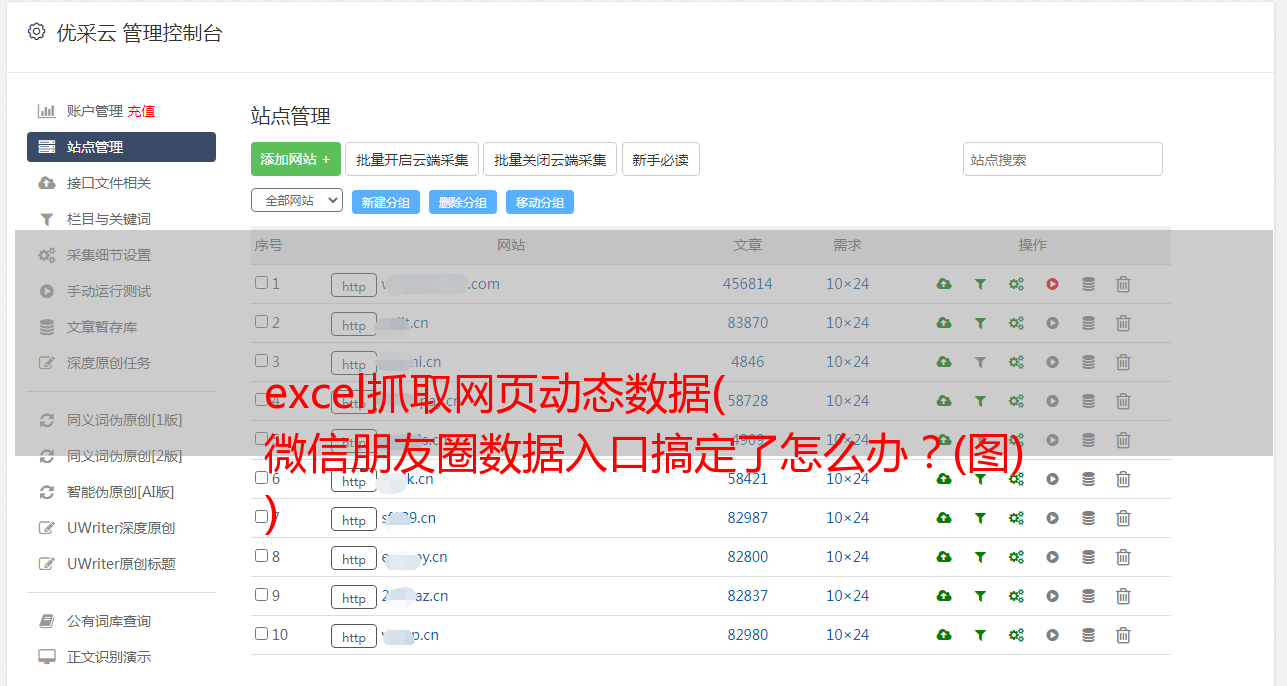Open 深度原创任务 in the sidebar
This screenshot has width=1287, height=686.
tap(109, 363)
